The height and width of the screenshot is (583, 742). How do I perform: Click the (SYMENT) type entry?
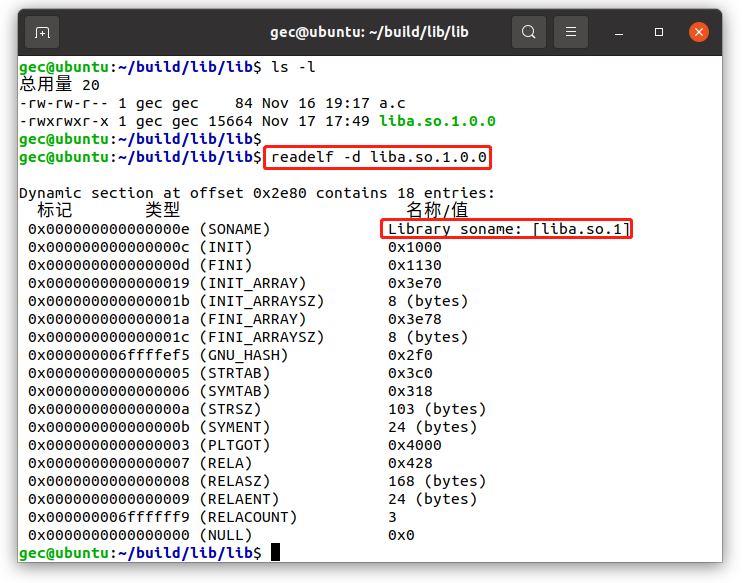(235, 427)
